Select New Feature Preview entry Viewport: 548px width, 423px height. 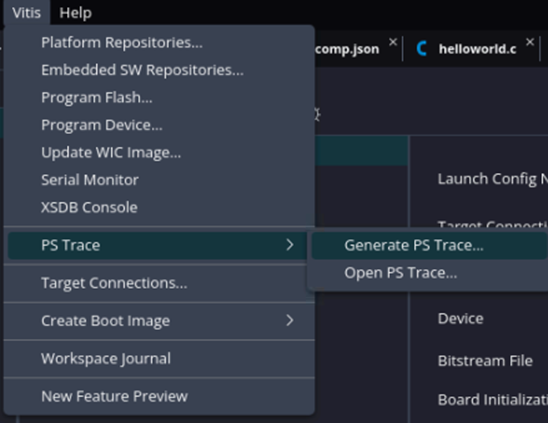click(x=159, y=396)
